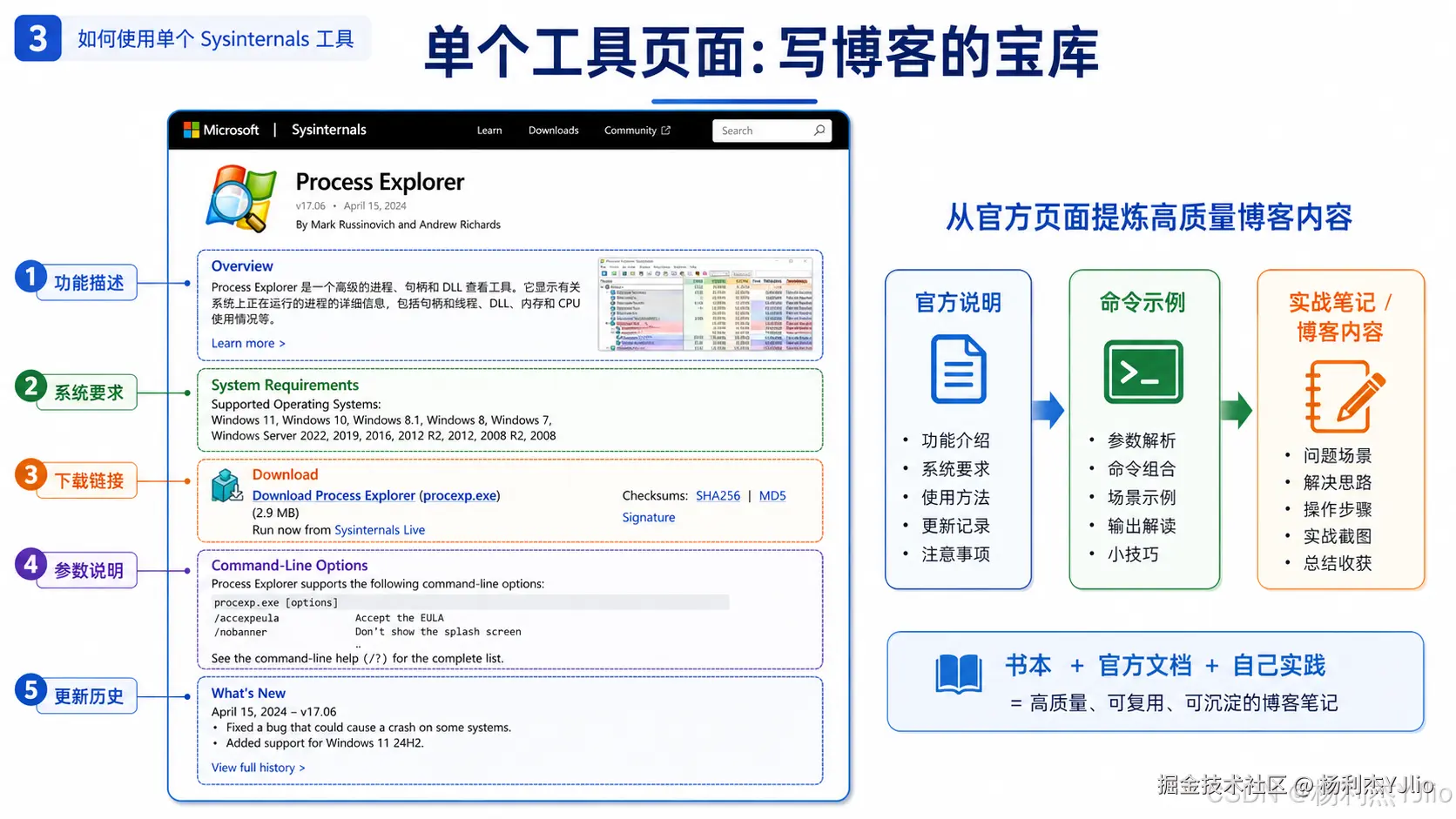This screenshot has height=819, width=1456.
Task: Click the 问题场景 bullet item
Action: [x=1337, y=455]
